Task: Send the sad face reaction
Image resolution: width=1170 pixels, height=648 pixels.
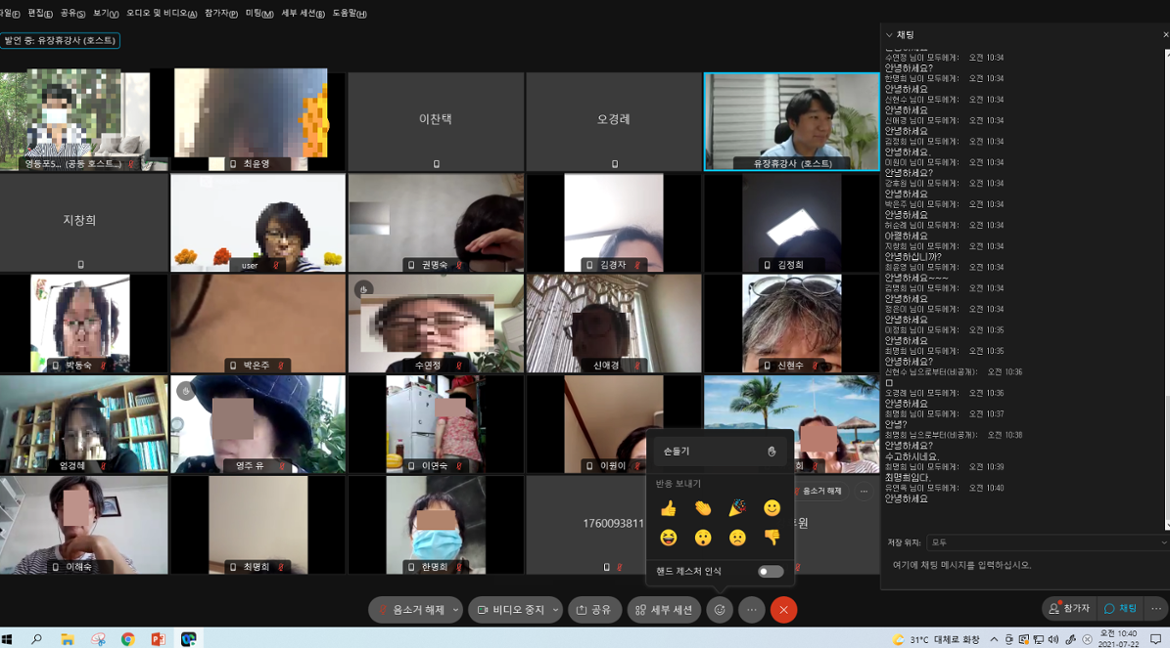Action: click(737, 538)
